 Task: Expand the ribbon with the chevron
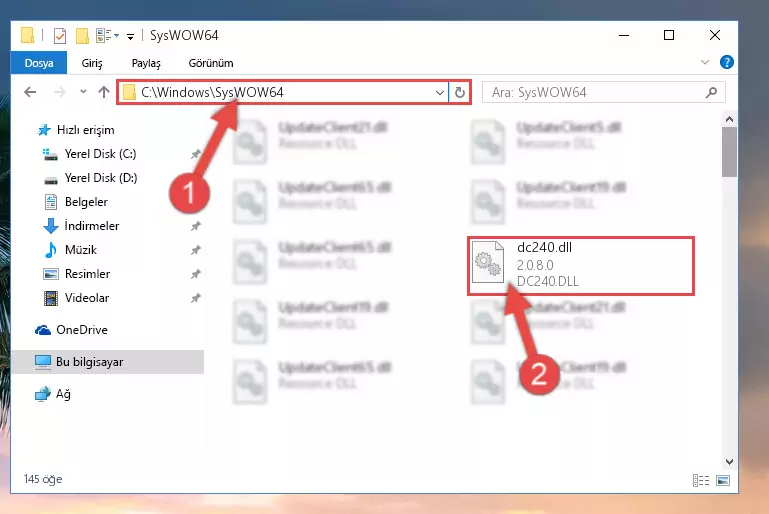(x=705, y=62)
